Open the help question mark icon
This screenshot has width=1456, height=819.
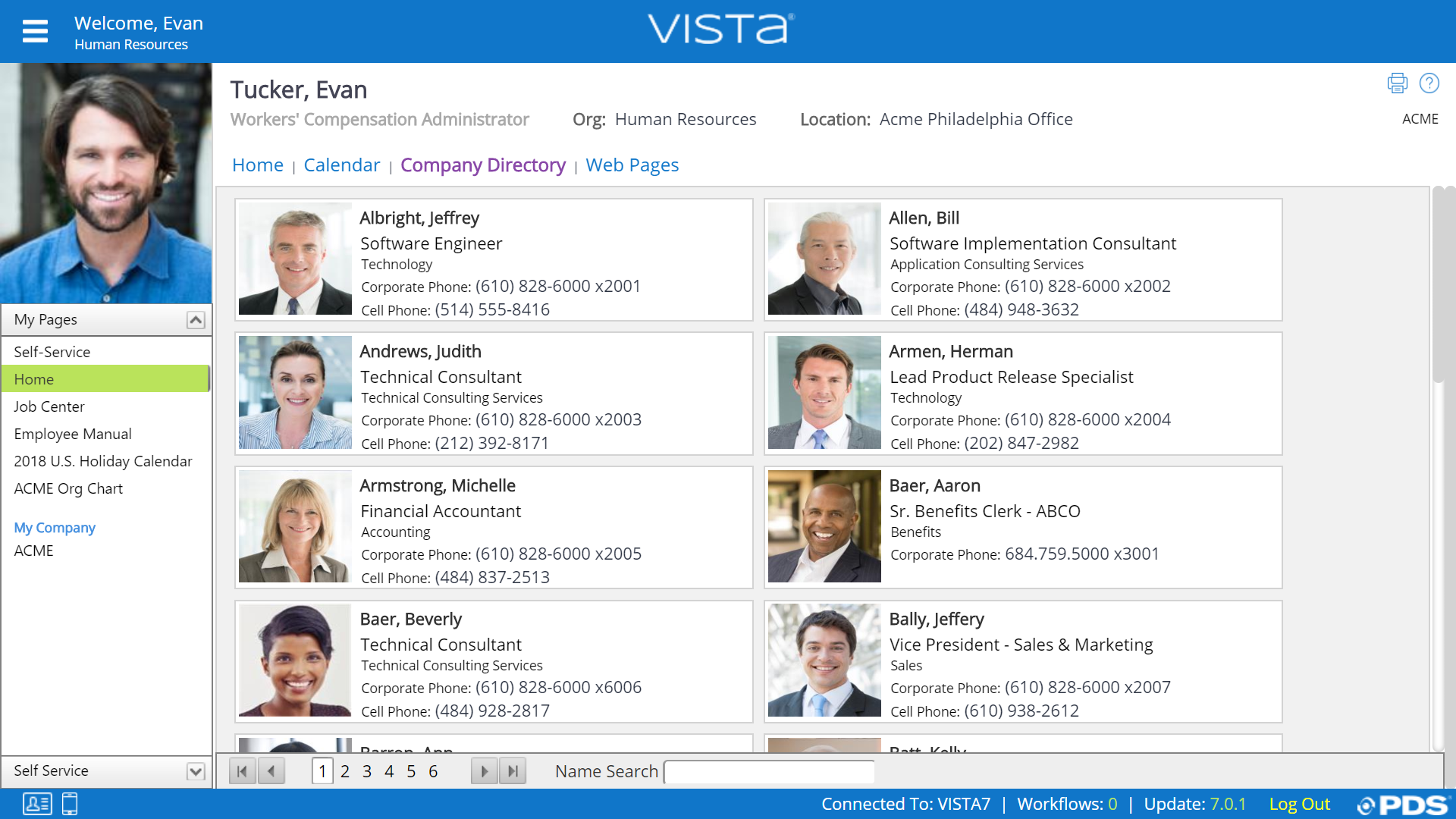1429,83
